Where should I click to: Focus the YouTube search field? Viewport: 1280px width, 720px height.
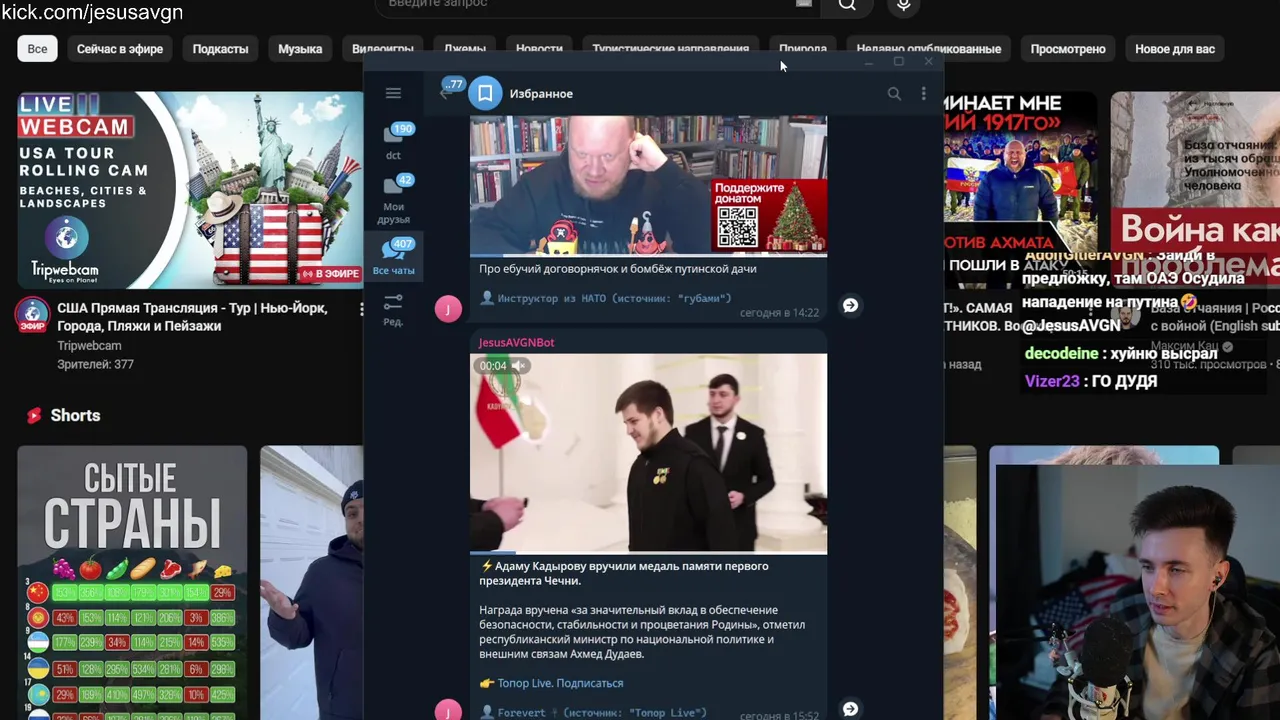[598, 5]
